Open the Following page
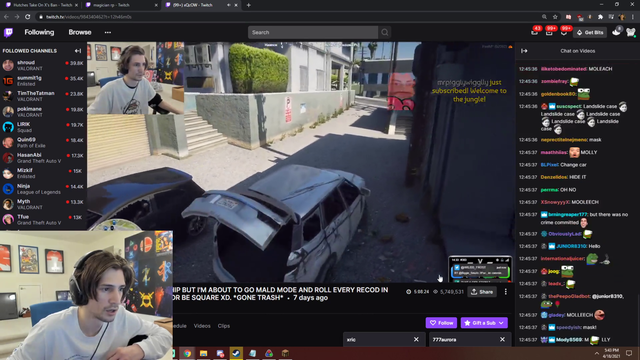The image size is (640, 360). [39, 32]
